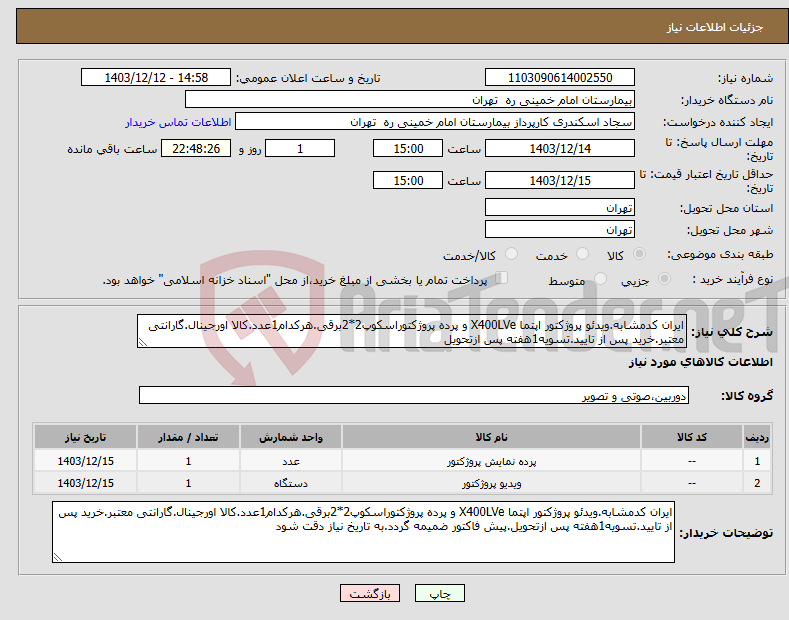The width and height of the screenshot is (789, 620).
Task: Click the unit cell عدد
Action: click(x=291, y=461)
